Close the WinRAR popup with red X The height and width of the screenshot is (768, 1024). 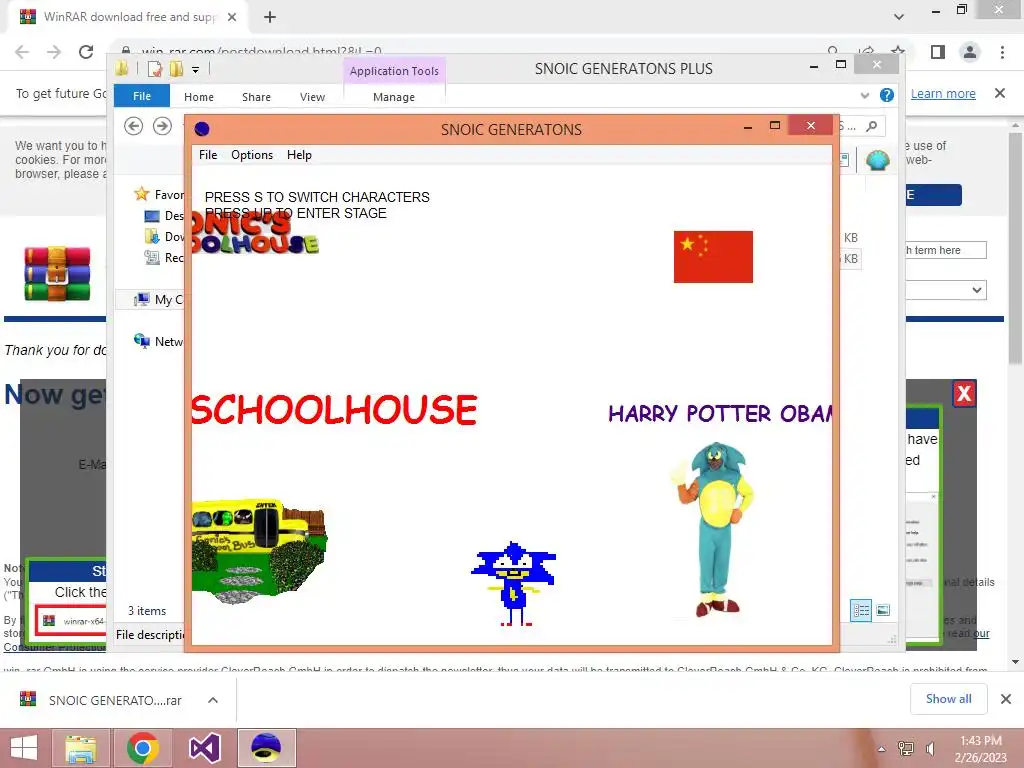(x=964, y=393)
